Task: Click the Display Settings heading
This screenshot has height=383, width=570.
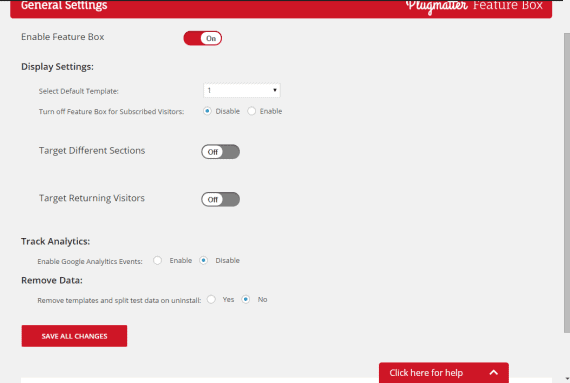Action: pyautogui.click(x=57, y=67)
